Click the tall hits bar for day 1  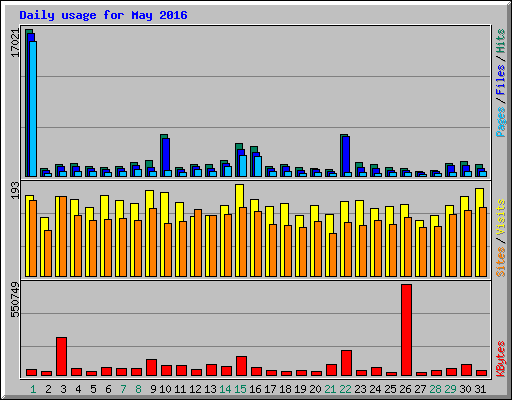pyautogui.click(x=27, y=103)
